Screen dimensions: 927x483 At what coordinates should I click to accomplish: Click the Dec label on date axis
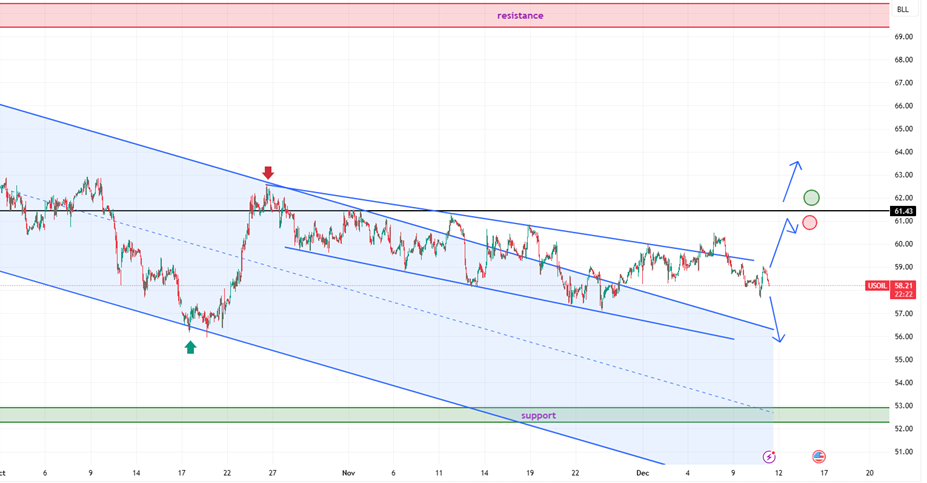[645, 472]
